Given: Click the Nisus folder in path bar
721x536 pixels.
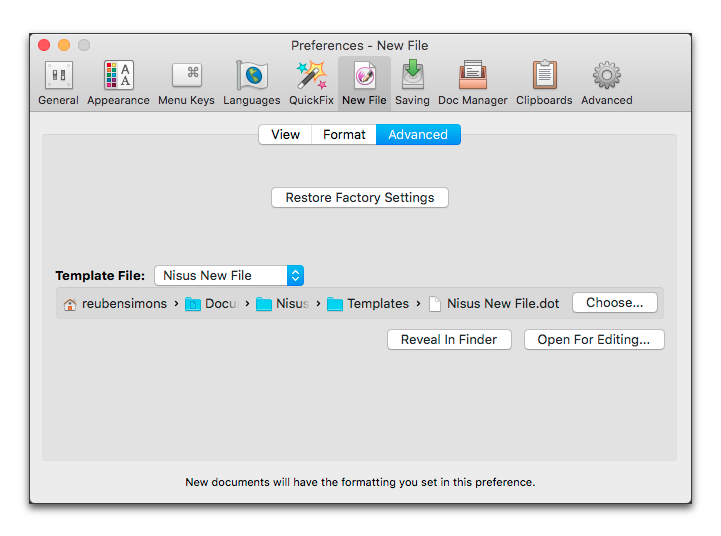Looking at the screenshot, I should coord(282,303).
